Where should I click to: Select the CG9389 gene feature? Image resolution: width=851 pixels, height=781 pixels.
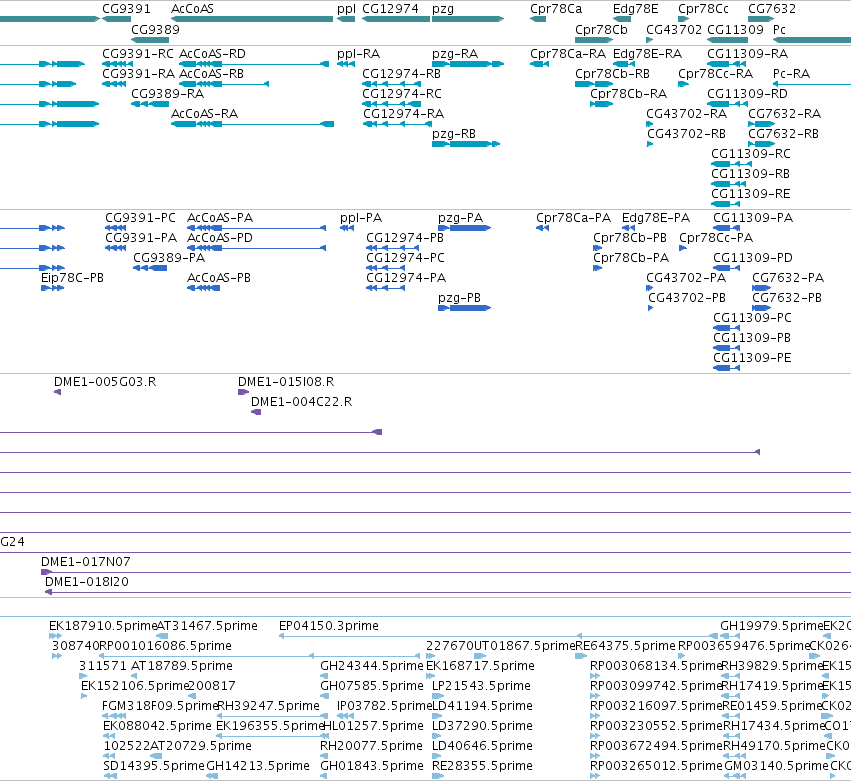coord(150,40)
